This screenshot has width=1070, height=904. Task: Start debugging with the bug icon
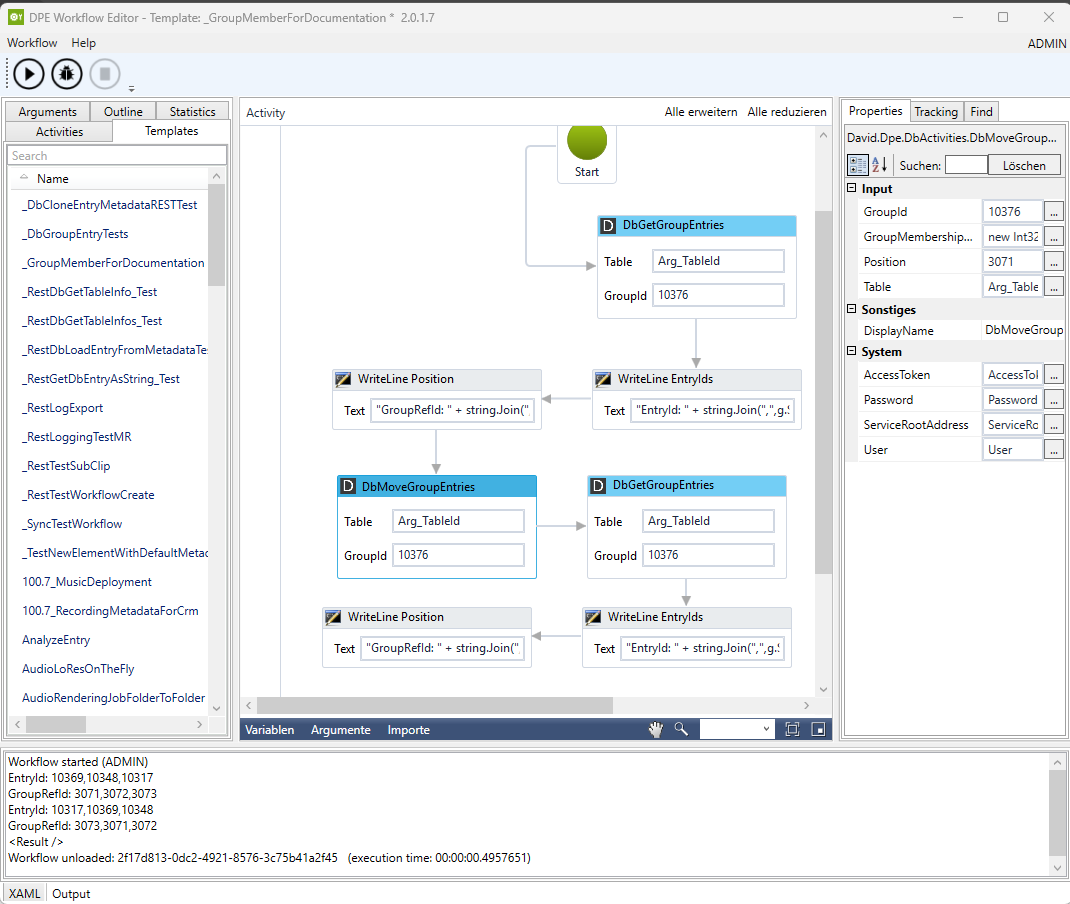click(x=67, y=74)
